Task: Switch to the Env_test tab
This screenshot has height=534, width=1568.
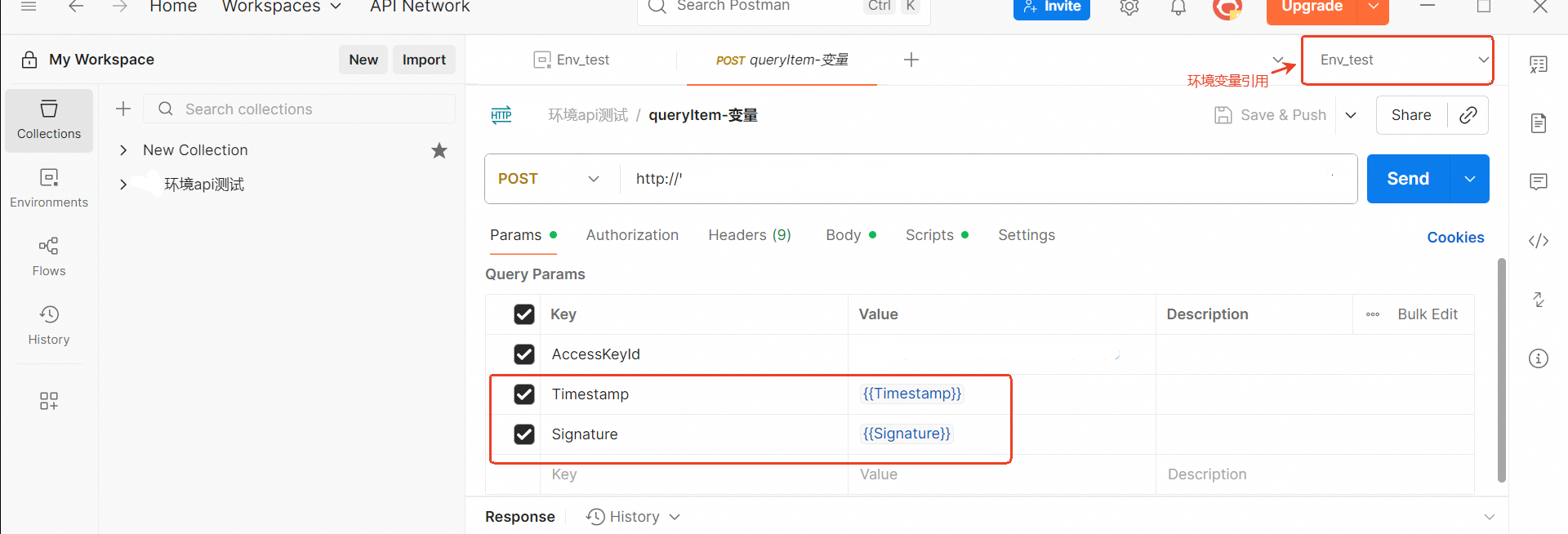Action: pos(572,60)
